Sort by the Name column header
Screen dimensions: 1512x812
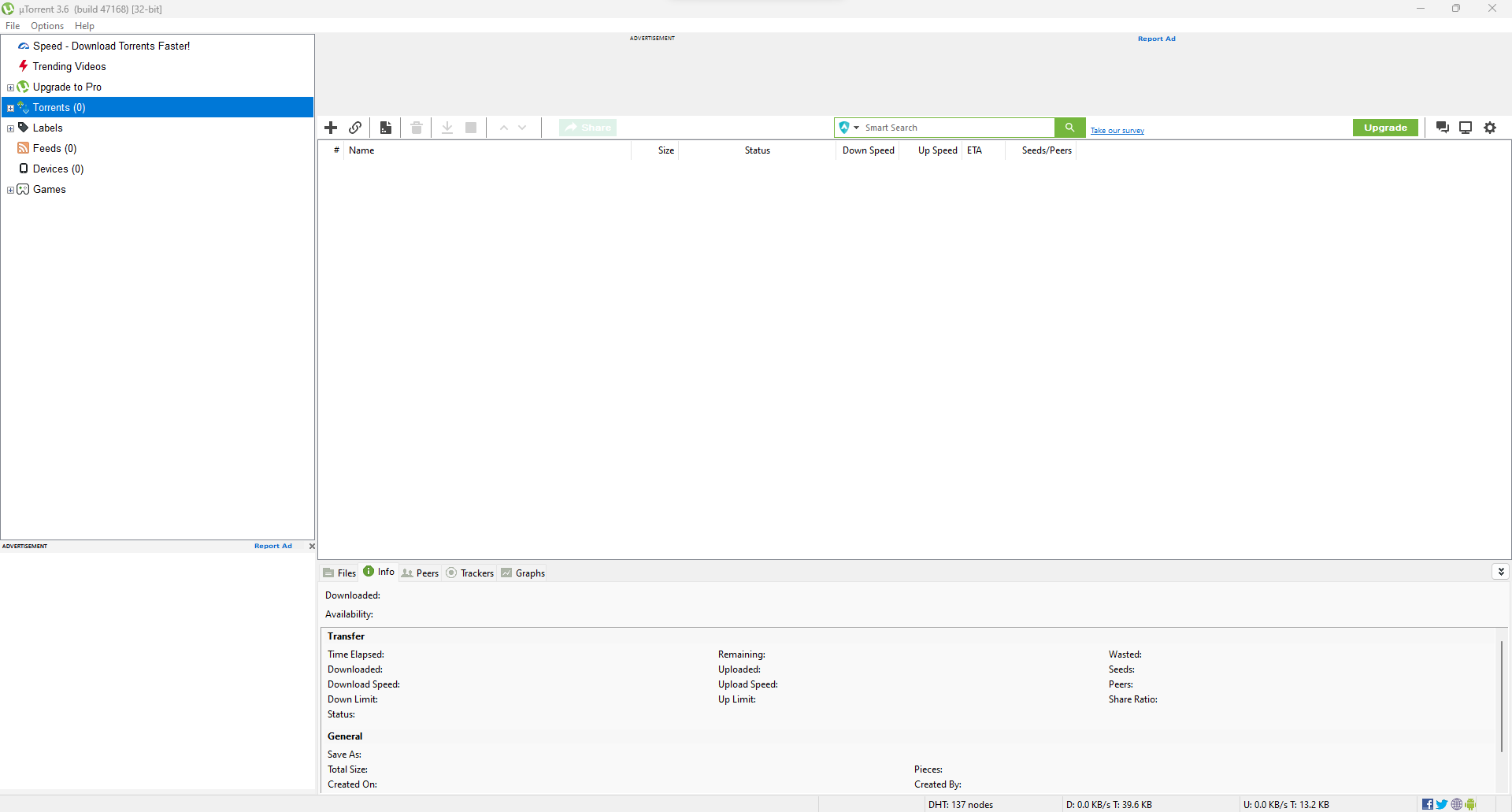488,150
